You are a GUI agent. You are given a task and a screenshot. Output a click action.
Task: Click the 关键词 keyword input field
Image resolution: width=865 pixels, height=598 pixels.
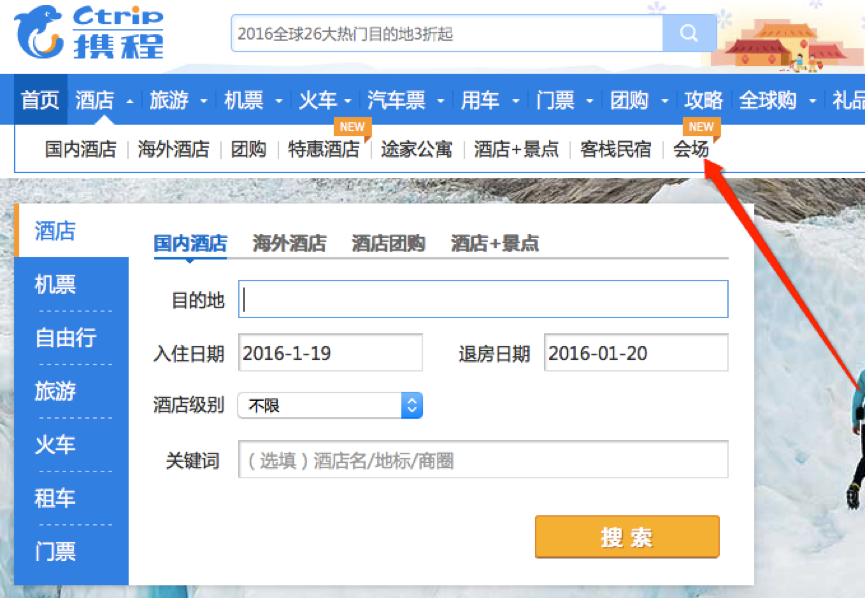tap(483, 460)
